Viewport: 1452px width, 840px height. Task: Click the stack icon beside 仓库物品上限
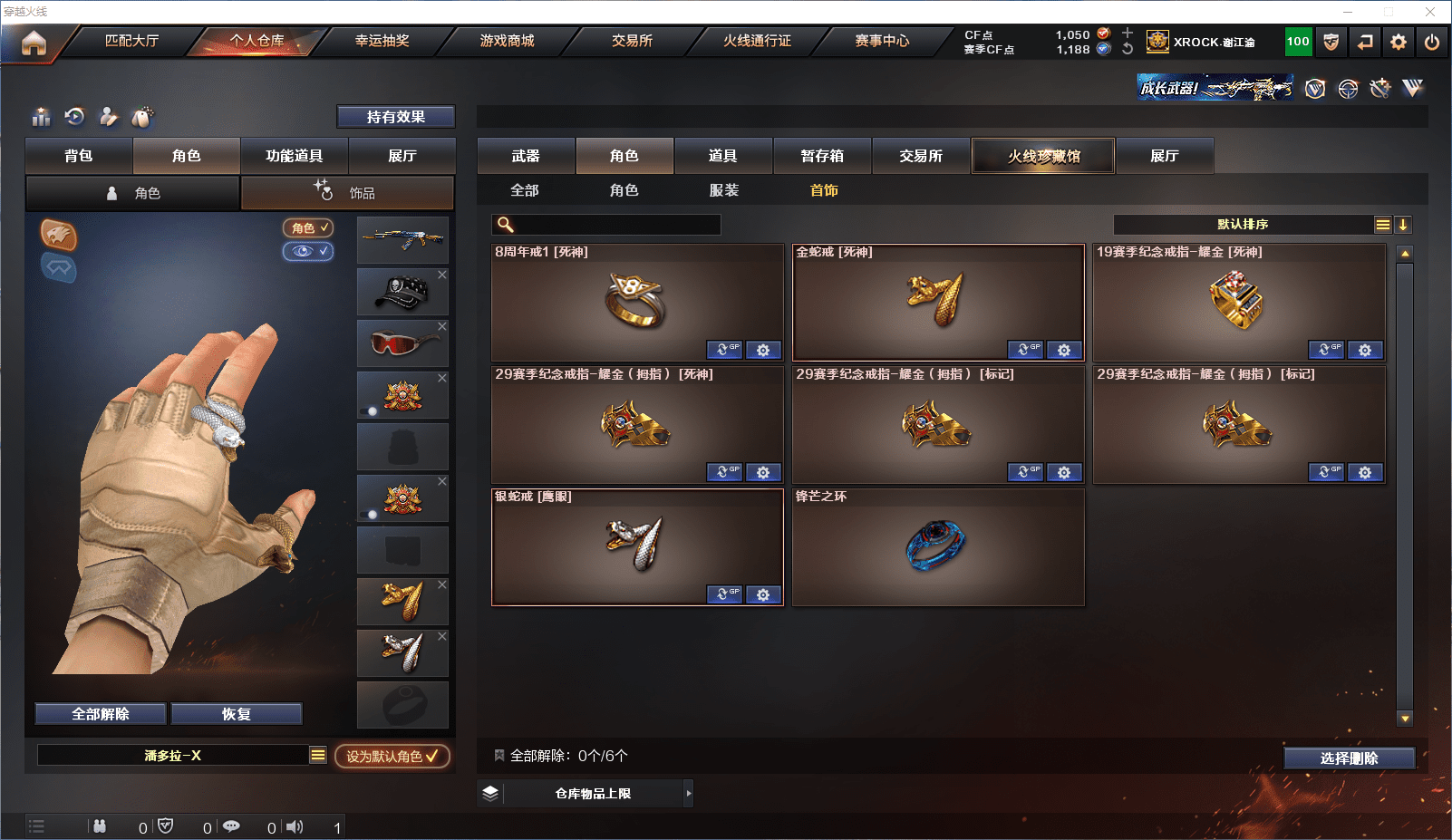(x=490, y=794)
